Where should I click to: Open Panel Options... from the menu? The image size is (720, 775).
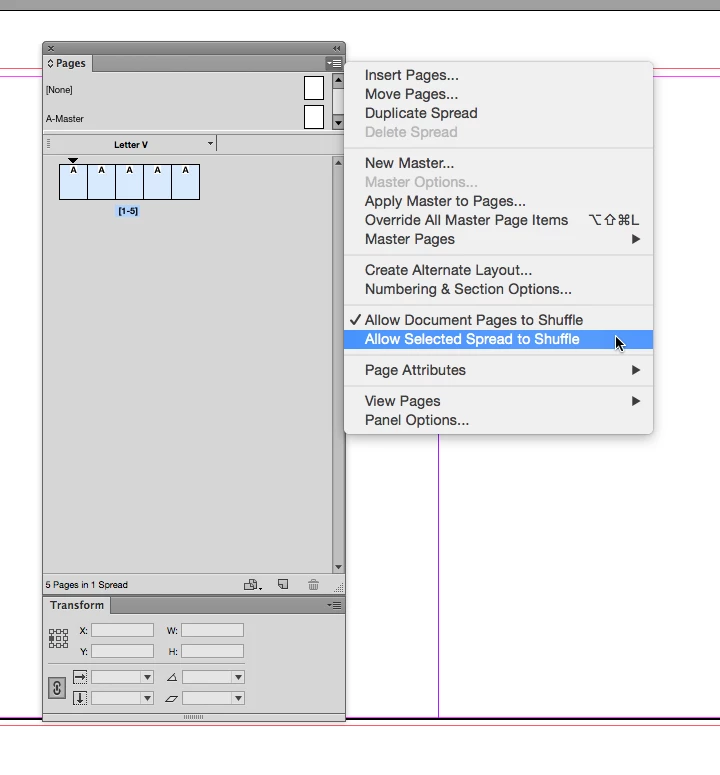[x=498, y=420]
